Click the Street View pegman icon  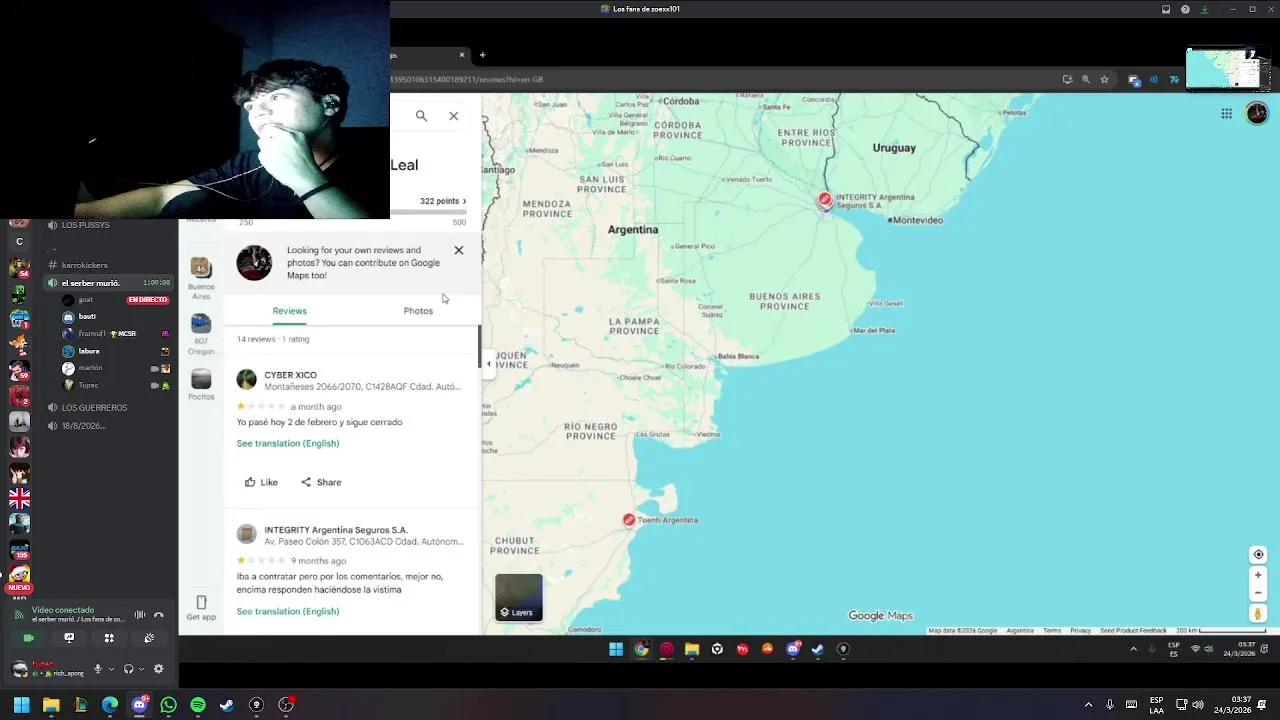click(x=1258, y=613)
